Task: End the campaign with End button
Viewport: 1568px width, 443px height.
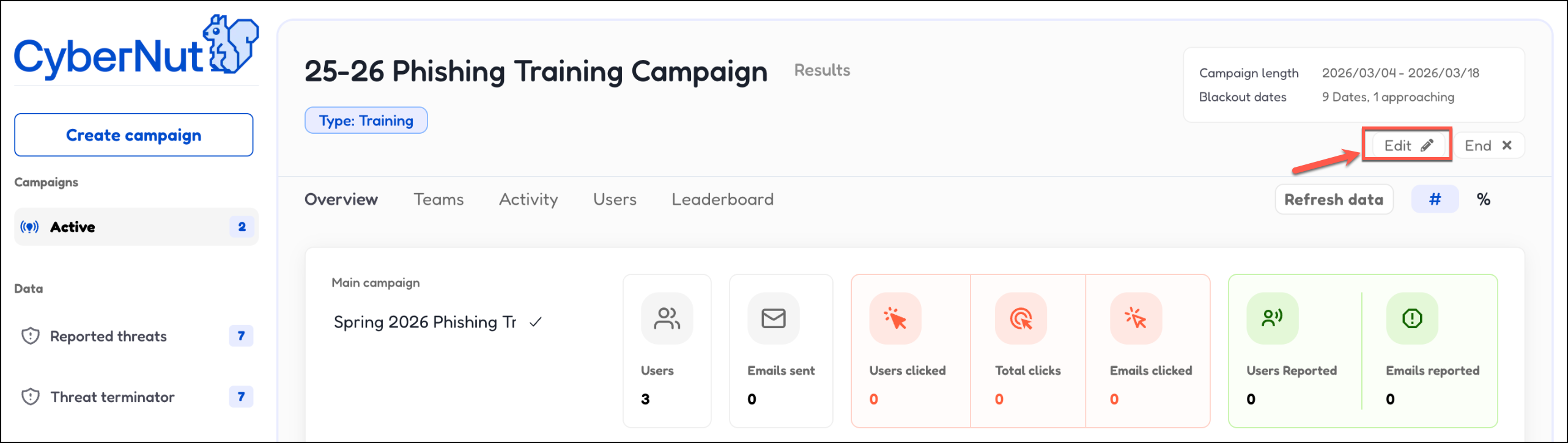Action: pyautogui.click(x=1487, y=145)
